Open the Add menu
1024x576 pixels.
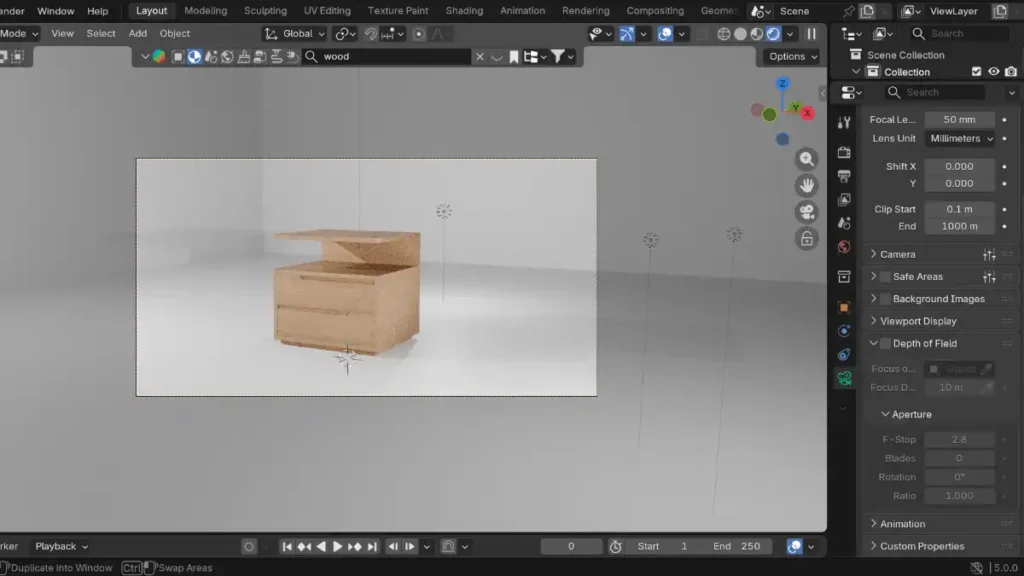[137, 34]
